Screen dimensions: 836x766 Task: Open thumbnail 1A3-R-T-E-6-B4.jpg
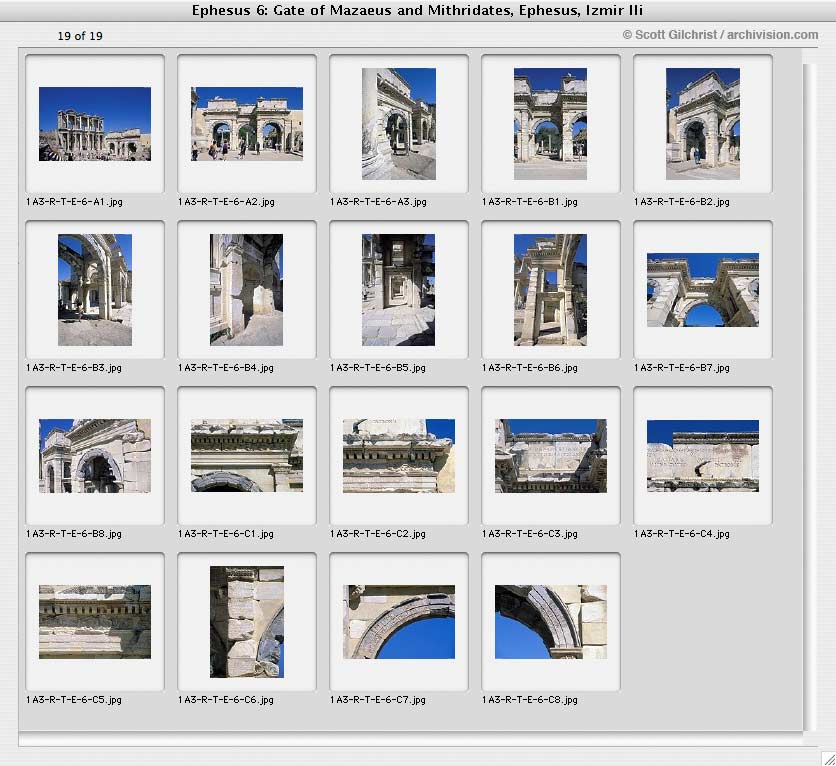pos(246,290)
